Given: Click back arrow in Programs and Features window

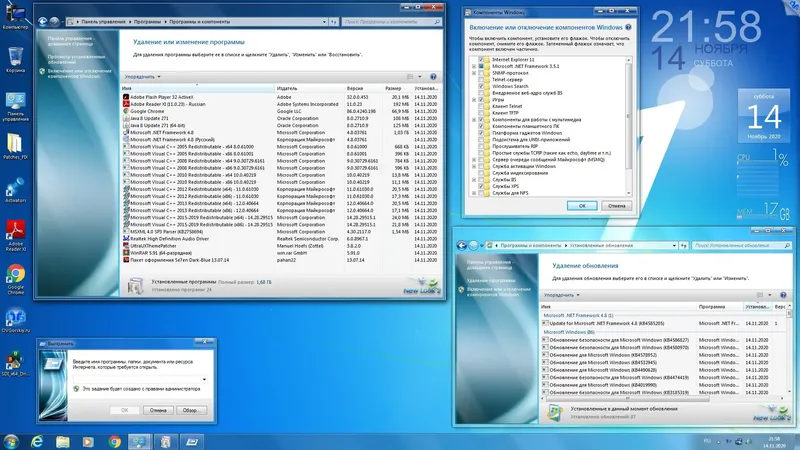Looking at the screenshot, I should [x=43, y=21].
